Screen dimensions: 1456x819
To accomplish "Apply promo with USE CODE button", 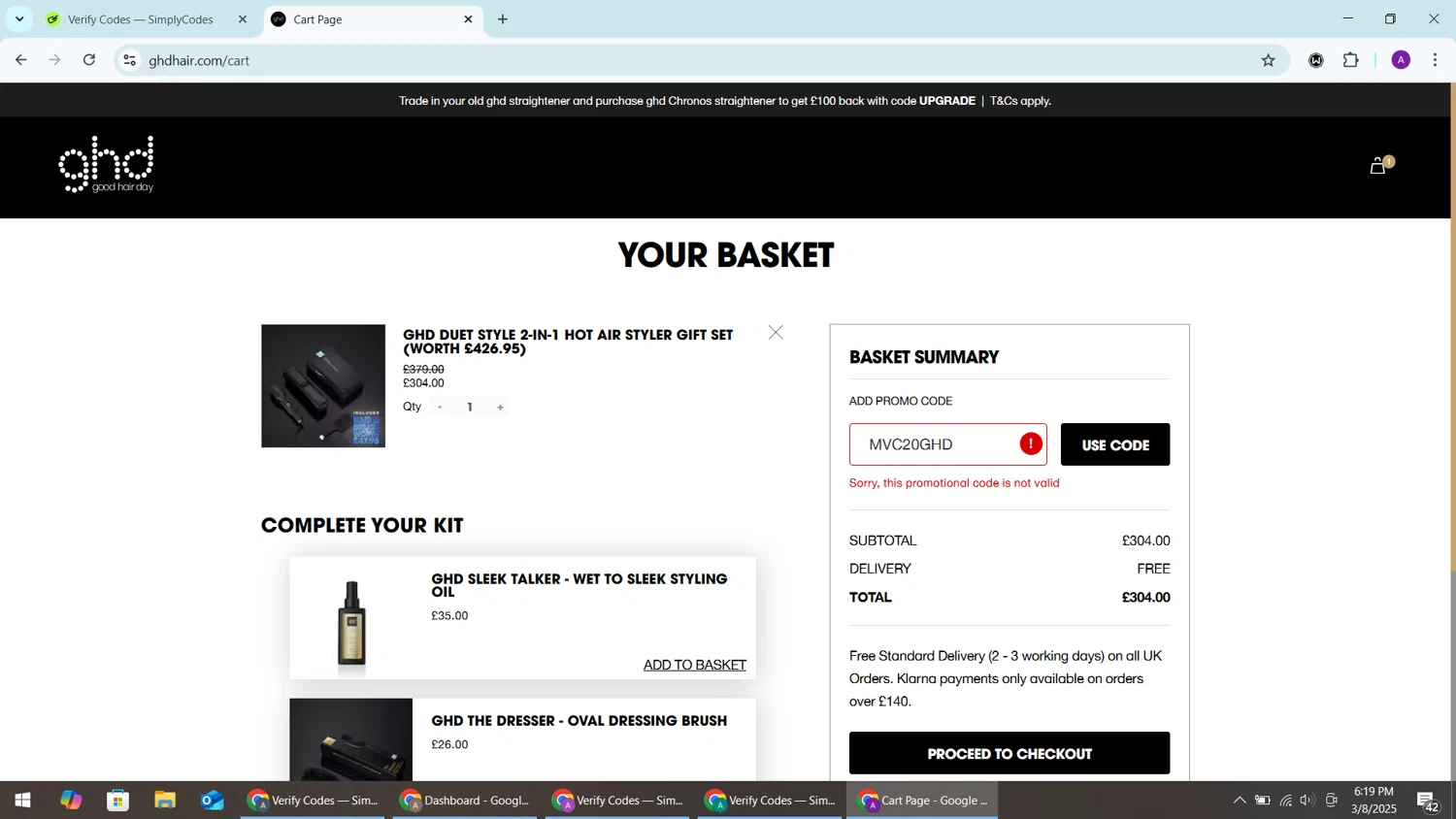I will click(x=1114, y=444).
